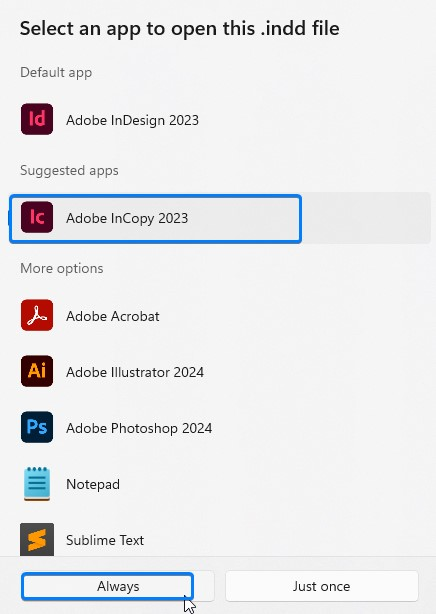This screenshot has width=436, height=614.
Task: Choose the Sublime Text entry
Action: click(219, 540)
